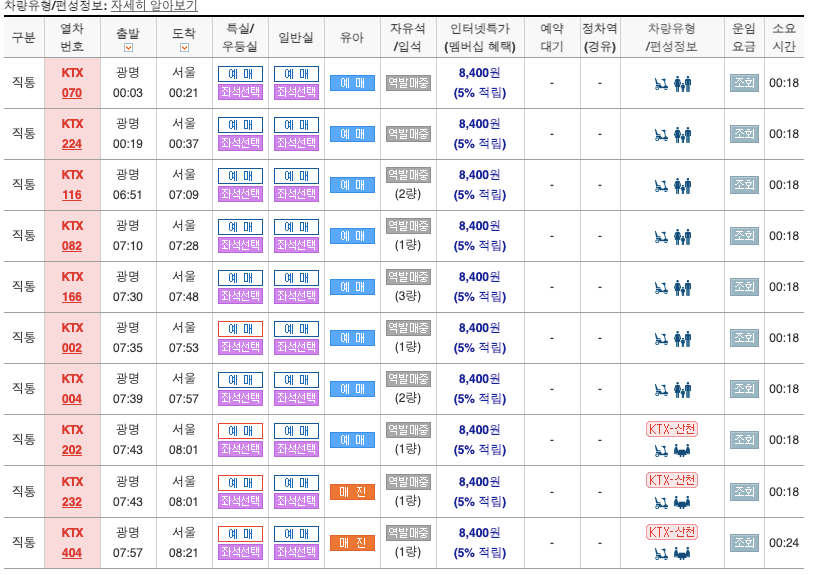Click wheelchair seat icon for KTX 116
Image resolution: width=816 pixels, height=574 pixels.
click(x=661, y=186)
